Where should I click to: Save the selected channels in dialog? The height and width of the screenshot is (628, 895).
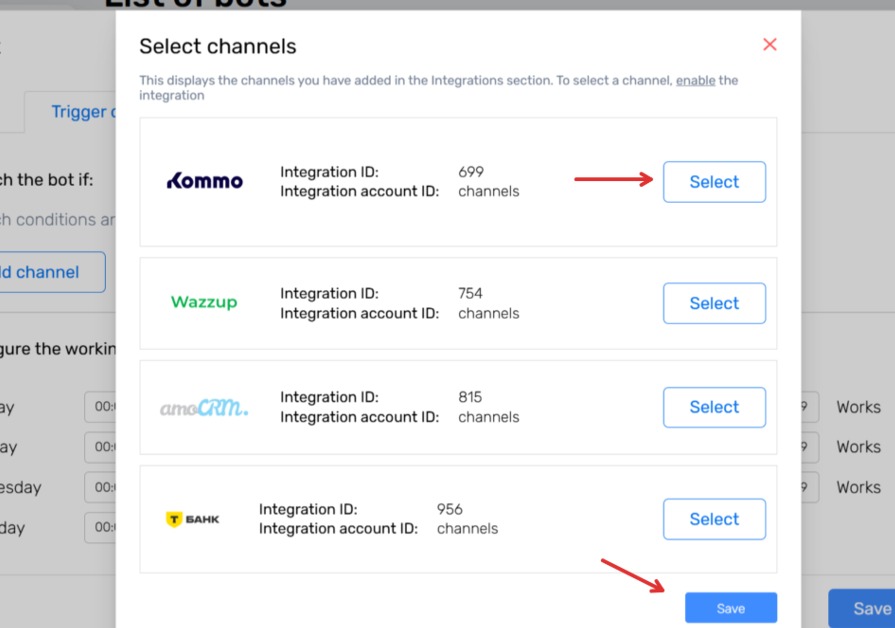(731, 608)
